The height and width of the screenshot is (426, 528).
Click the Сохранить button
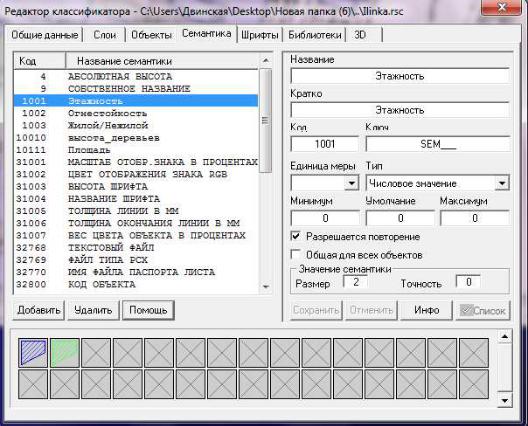(316, 310)
